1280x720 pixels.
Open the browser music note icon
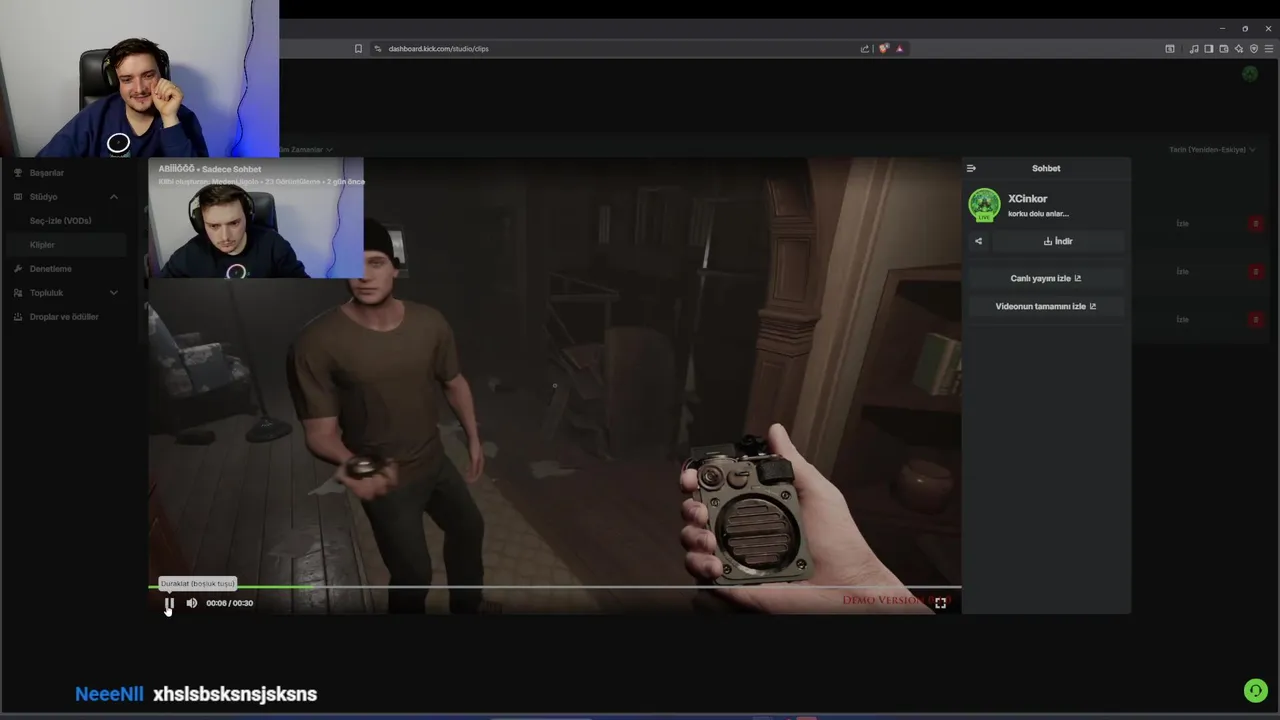[1194, 48]
